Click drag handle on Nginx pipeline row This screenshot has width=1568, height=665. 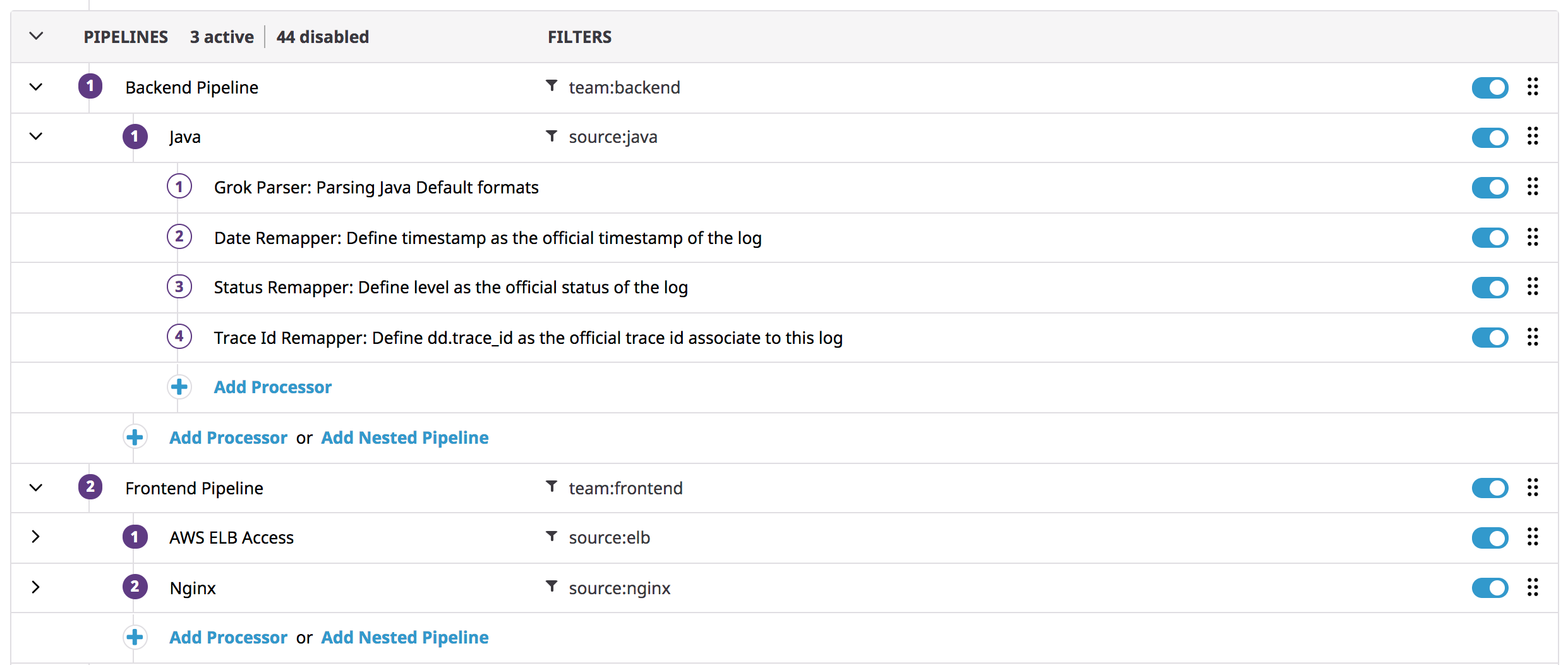tap(1533, 587)
